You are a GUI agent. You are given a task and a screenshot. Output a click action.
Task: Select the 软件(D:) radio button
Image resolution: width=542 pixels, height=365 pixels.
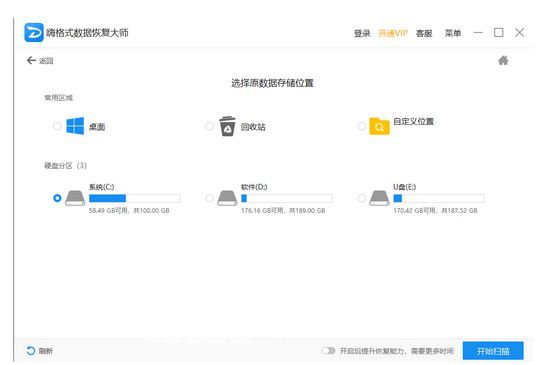209,198
